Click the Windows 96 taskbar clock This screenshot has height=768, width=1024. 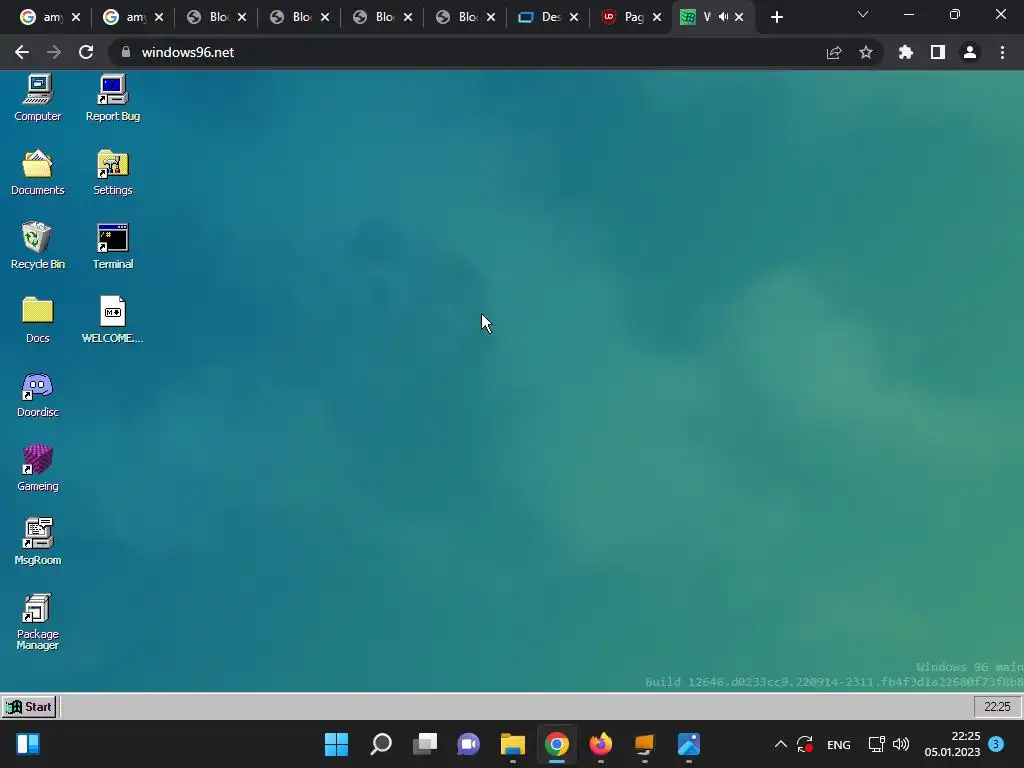pyautogui.click(x=997, y=707)
